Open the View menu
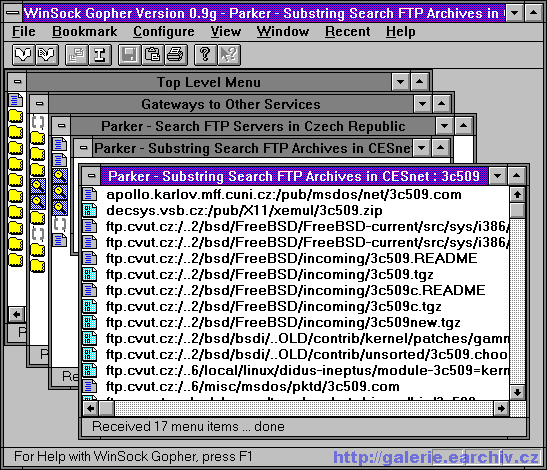The image size is (547, 470). 226,32
